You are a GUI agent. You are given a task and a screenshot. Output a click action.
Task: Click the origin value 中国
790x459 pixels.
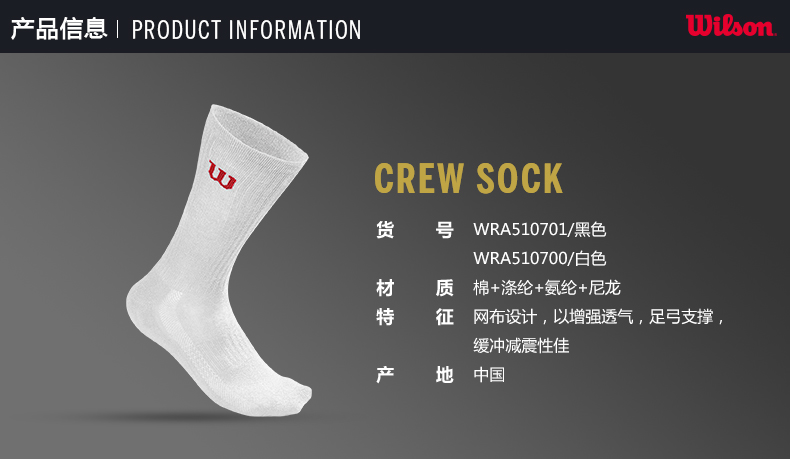pos(489,375)
